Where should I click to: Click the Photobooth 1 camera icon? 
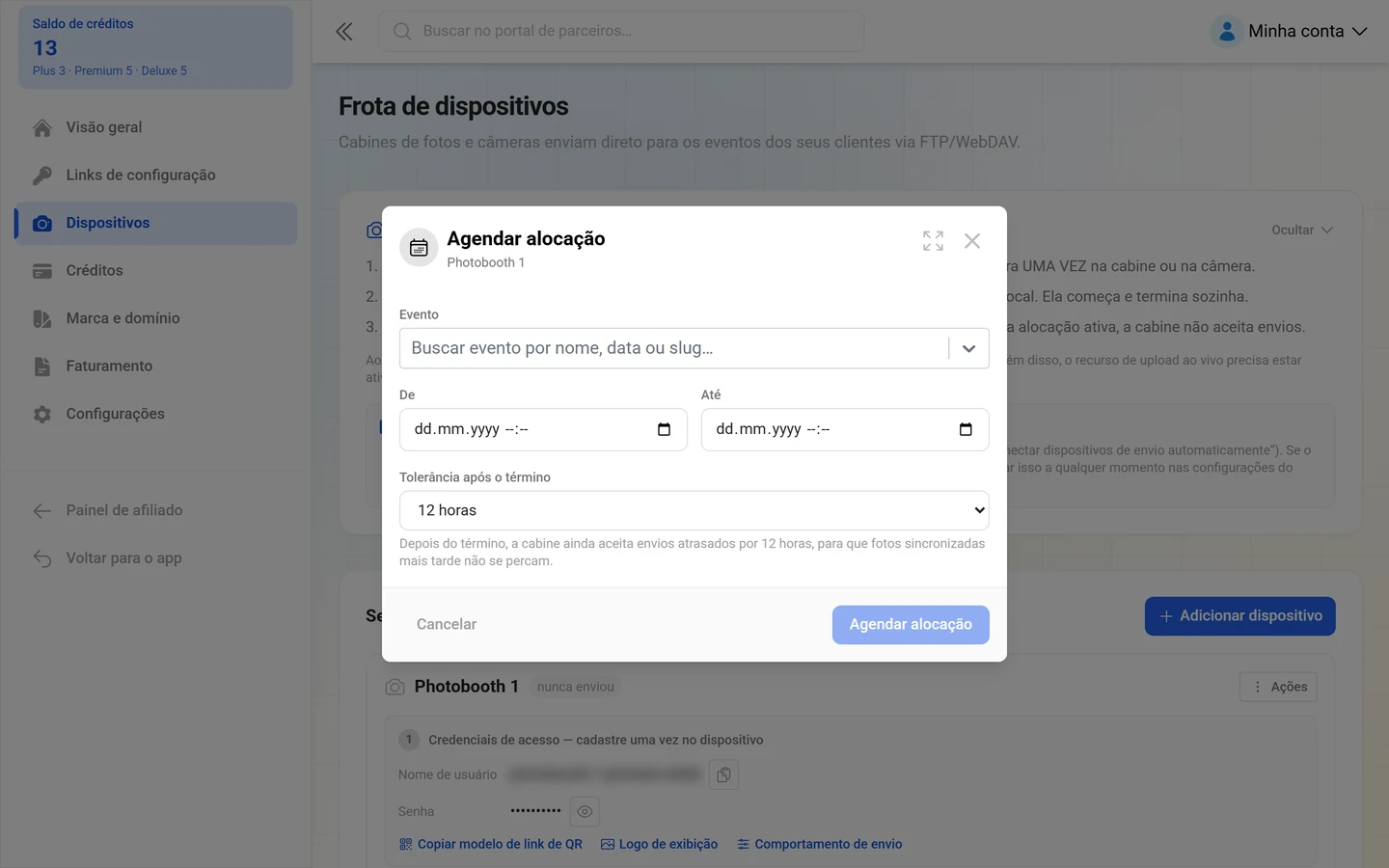[x=395, y=687]
